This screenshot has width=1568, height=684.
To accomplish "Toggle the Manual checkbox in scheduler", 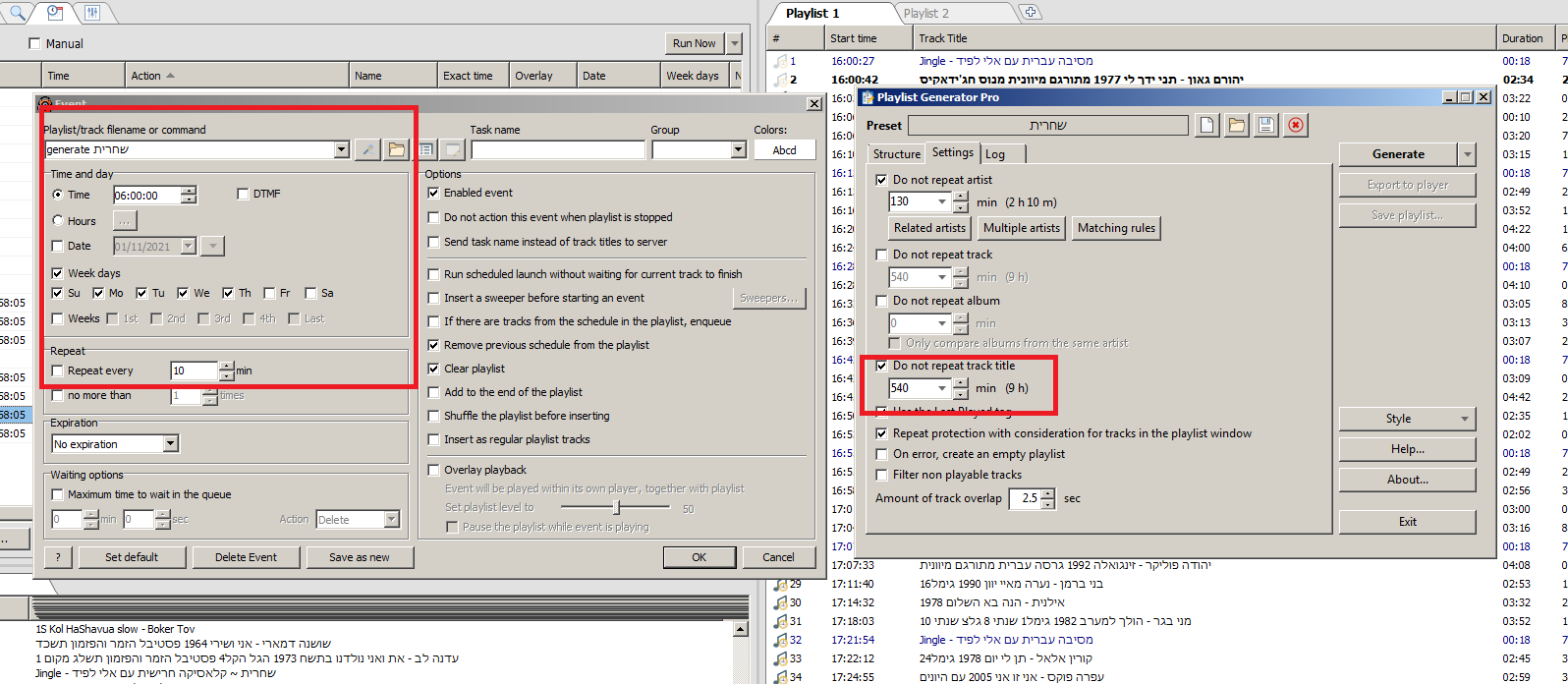I will point(35,43).
